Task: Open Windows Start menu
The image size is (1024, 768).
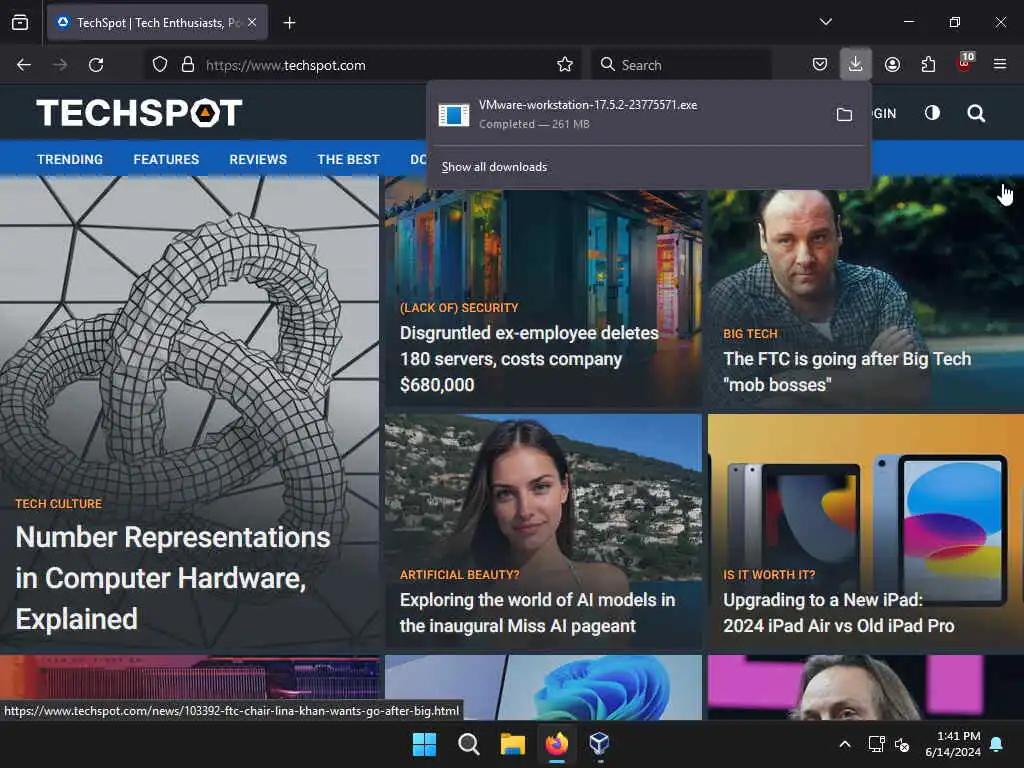Action: [x=424, y=744]
